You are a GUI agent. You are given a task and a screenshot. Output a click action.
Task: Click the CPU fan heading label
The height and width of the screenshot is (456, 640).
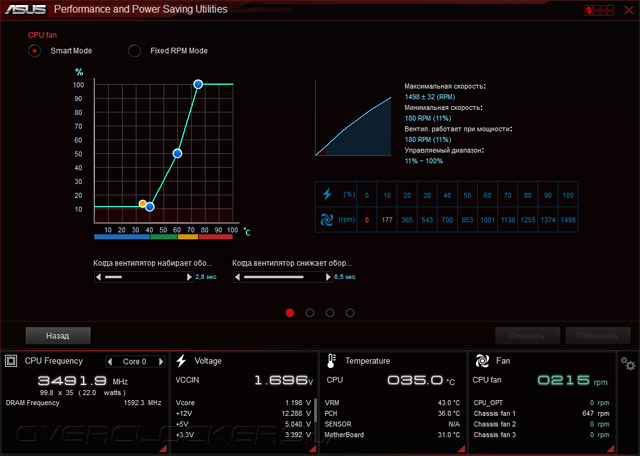(x=42, y=35)
